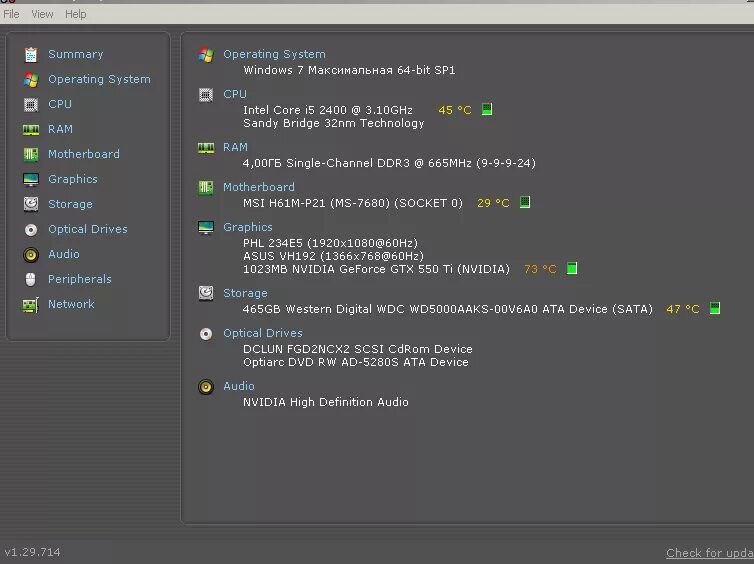Click the RAM icon in main panel
Image resolution: width=754 pixels, height=564 pixels.
[x=206, y=148]
